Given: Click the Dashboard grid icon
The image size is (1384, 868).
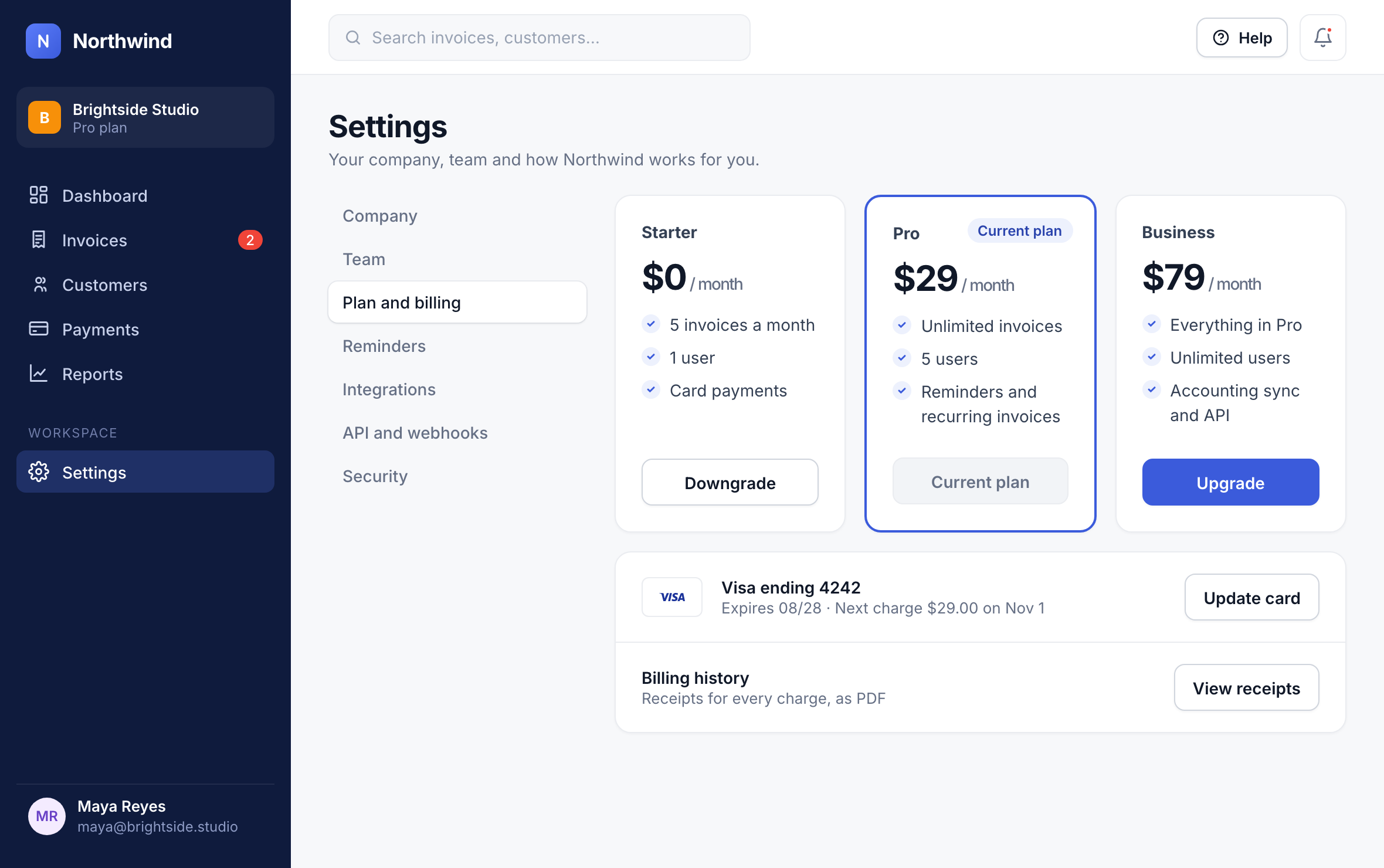Looking at the screenshot, I should [x=39, y=195].
